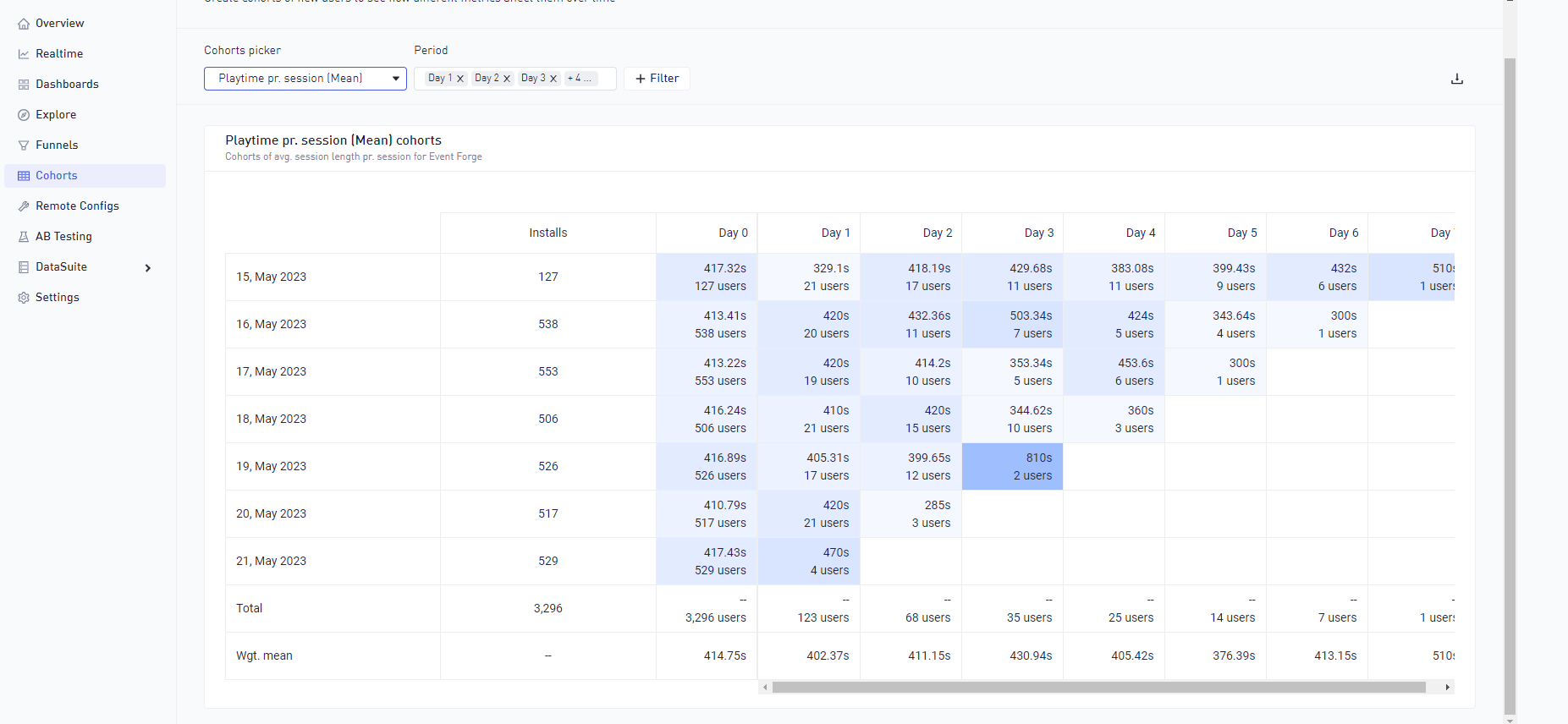Viewport: 1568px width, 724px height.
Task: Click the page vertical scrollbar thumb
Action: click(1510, 387)
